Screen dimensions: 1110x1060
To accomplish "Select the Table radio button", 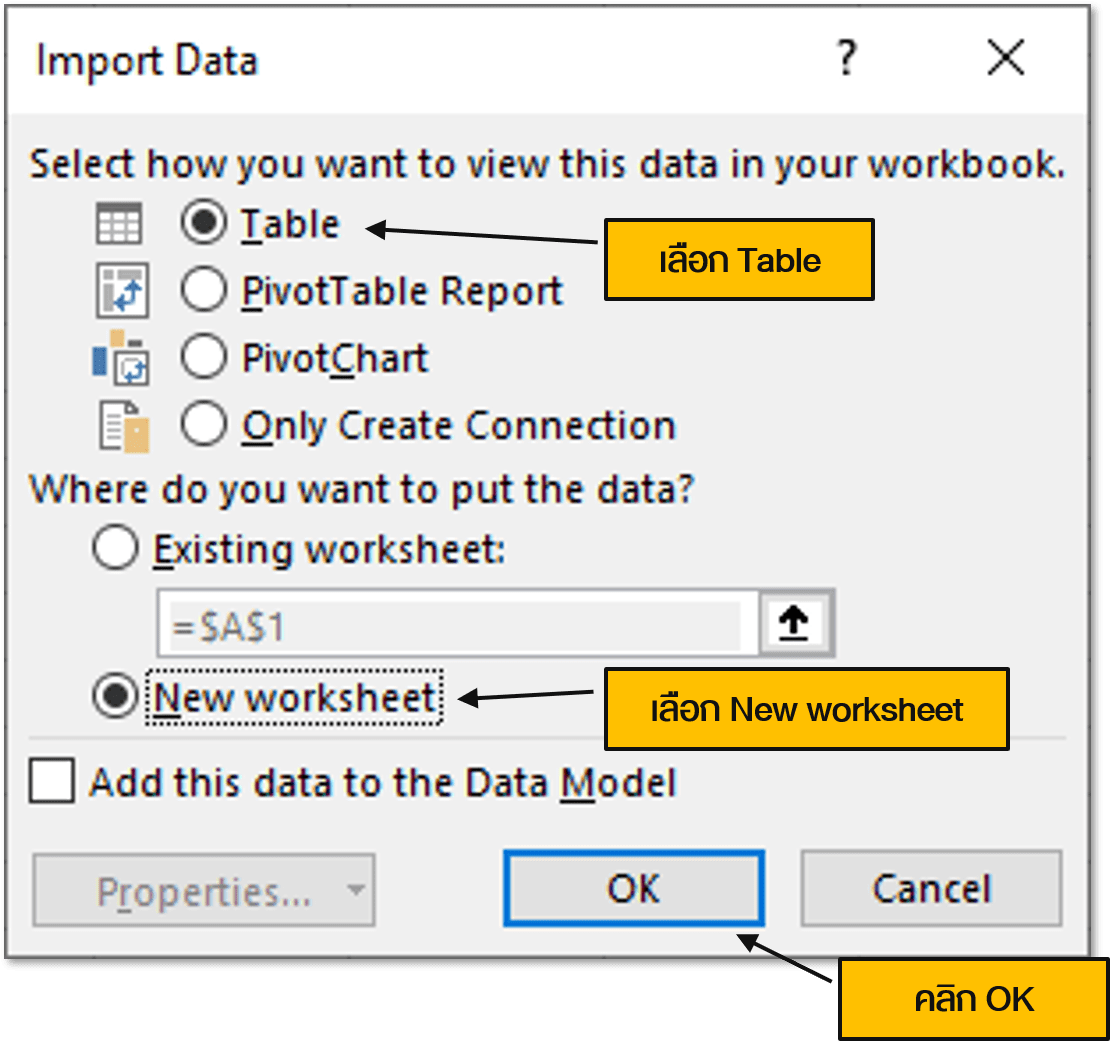I will tap(203, 223).
